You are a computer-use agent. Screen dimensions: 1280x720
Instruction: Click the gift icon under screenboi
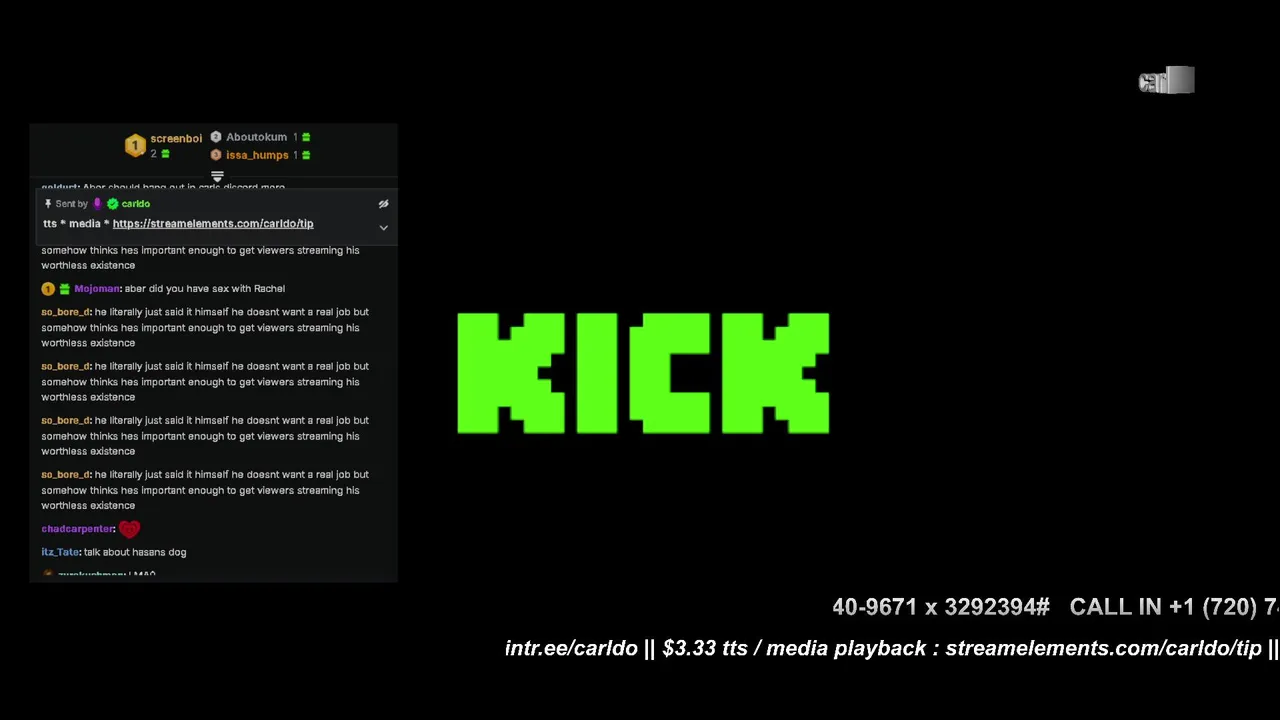[x=165, y=154]
